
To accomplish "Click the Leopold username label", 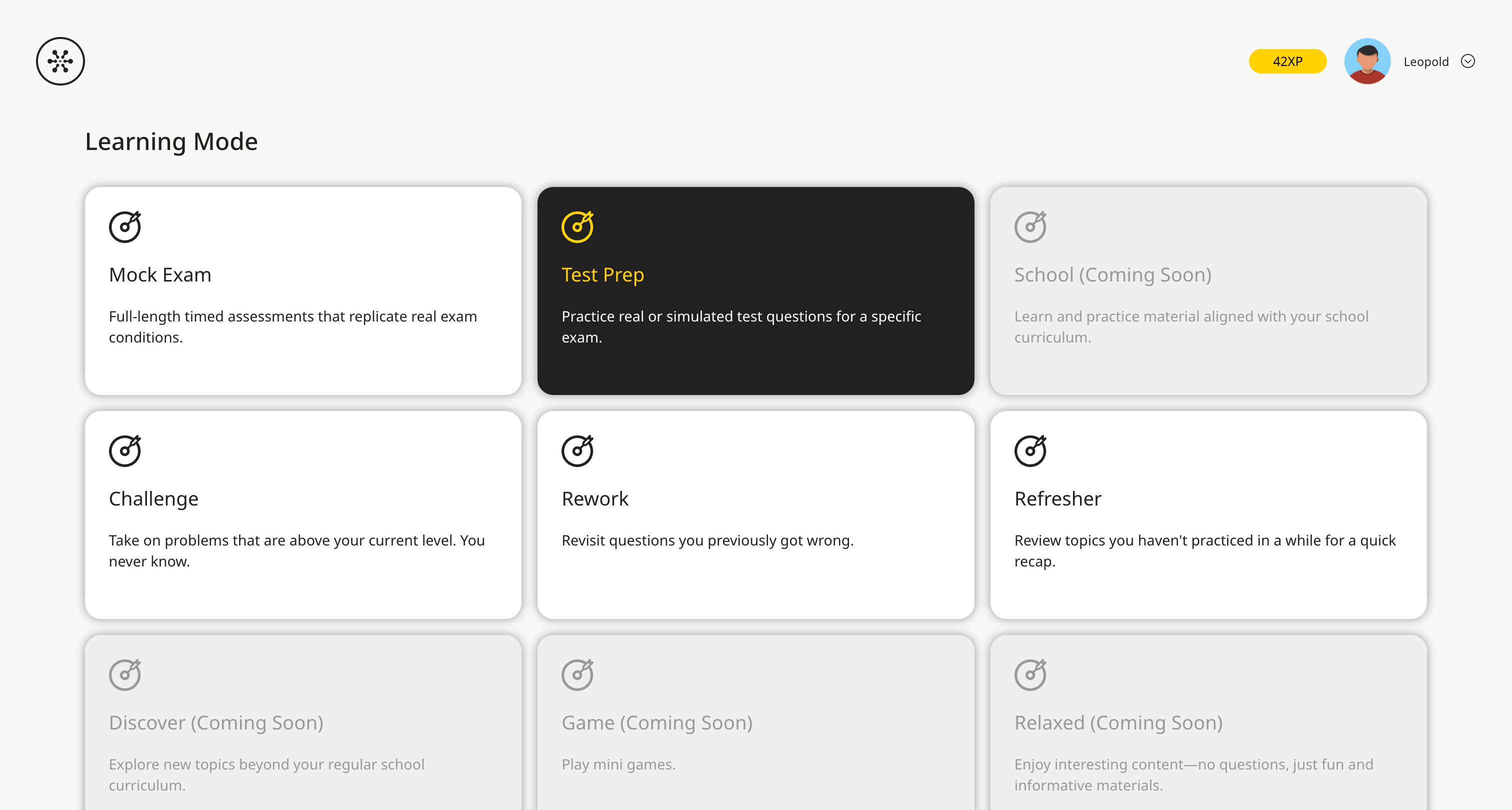I will [x=1425, y=61].
